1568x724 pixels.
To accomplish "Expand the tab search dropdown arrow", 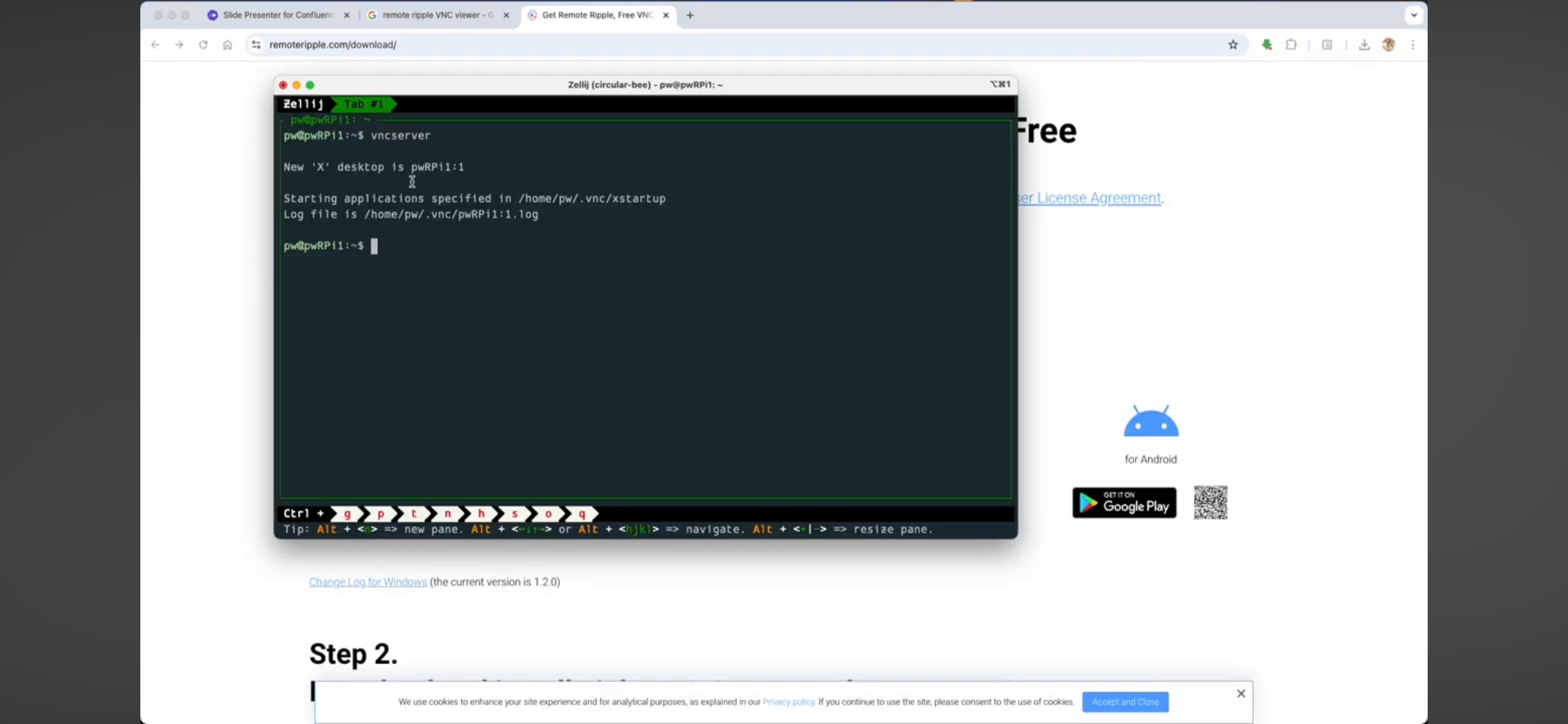I will 1414,15.
